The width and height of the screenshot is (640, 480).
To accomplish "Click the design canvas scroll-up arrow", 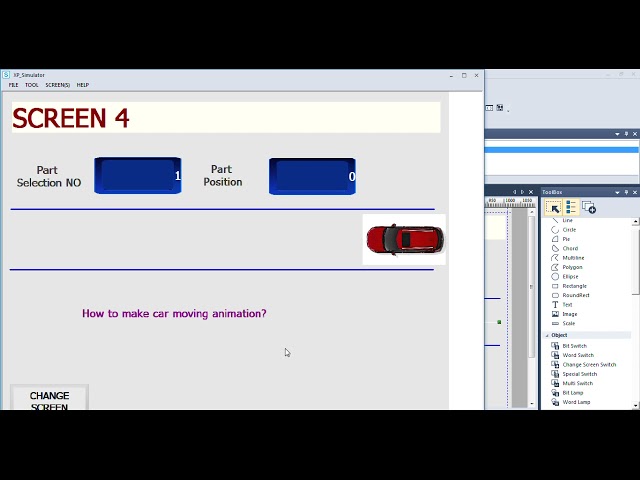I will coord(531,212).
